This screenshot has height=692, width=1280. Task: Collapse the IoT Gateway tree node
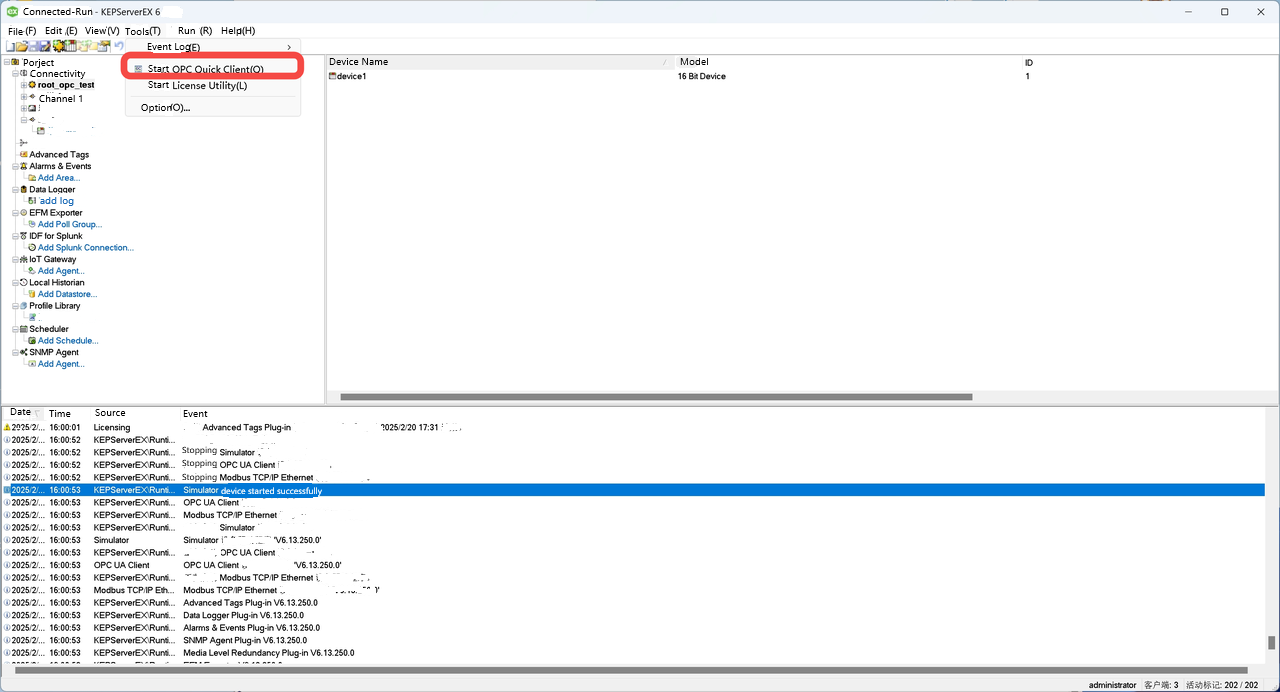[15, 259]
